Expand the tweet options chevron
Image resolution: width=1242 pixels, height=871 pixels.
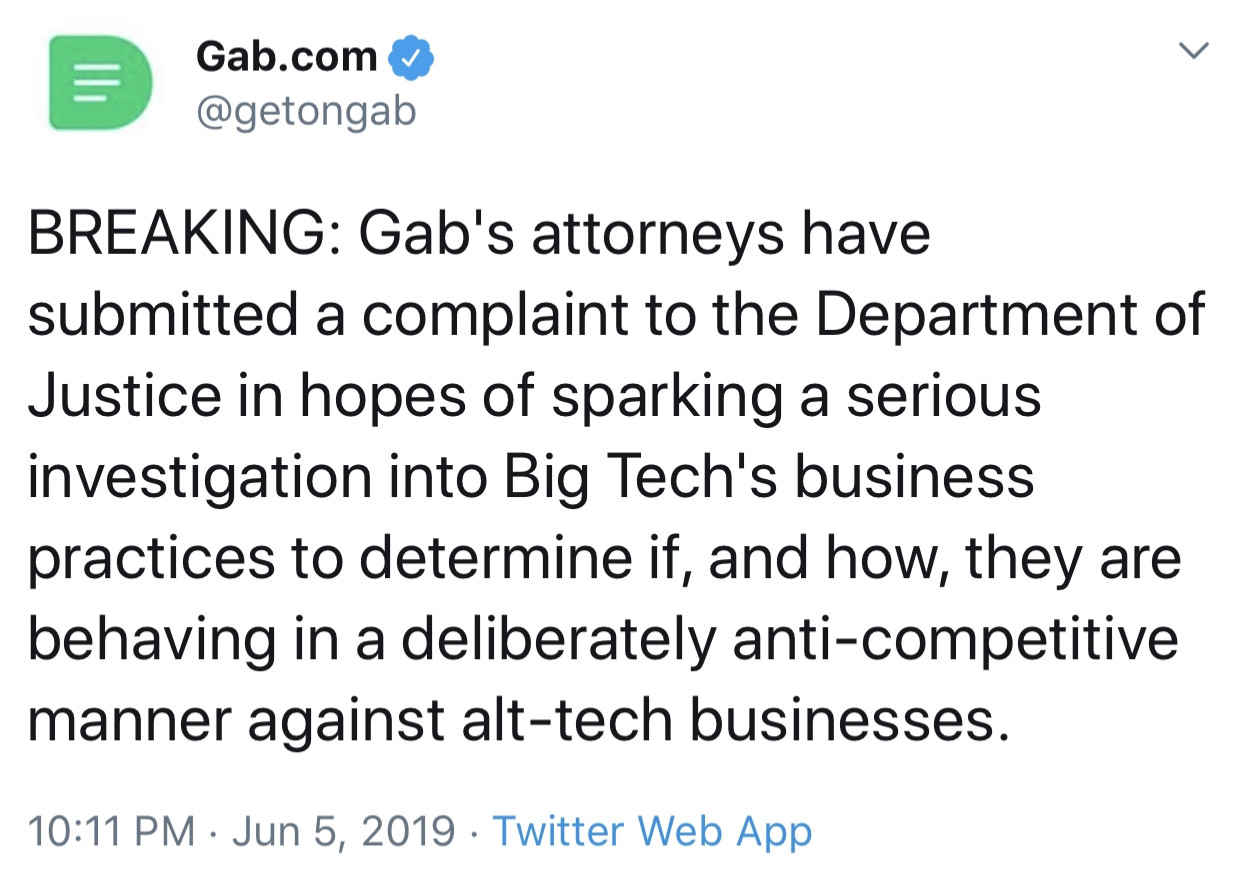tap(1194, 49)
